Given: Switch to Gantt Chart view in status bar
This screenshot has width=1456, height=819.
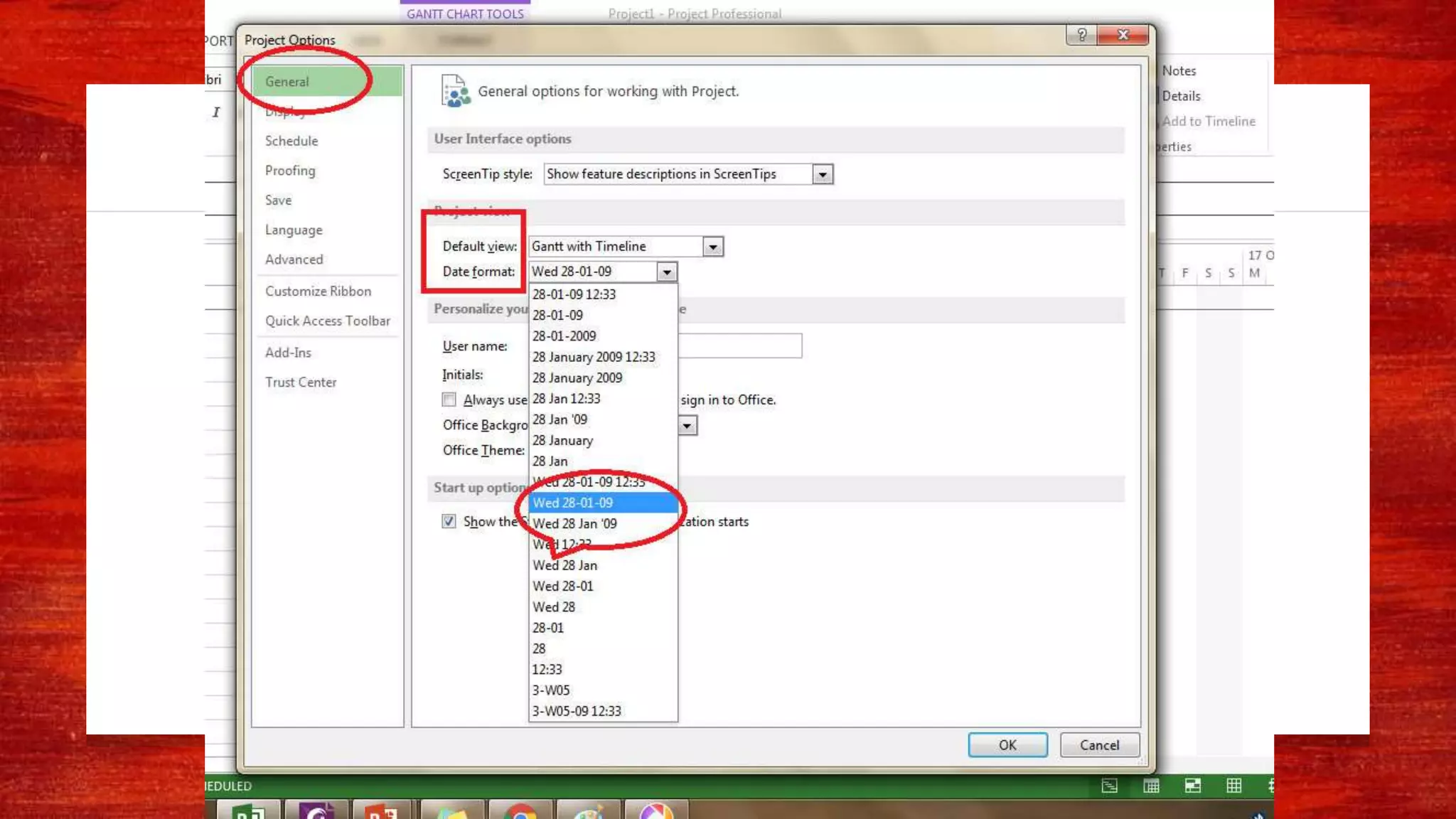Looking at the screenshot, I should point(1109,786).
